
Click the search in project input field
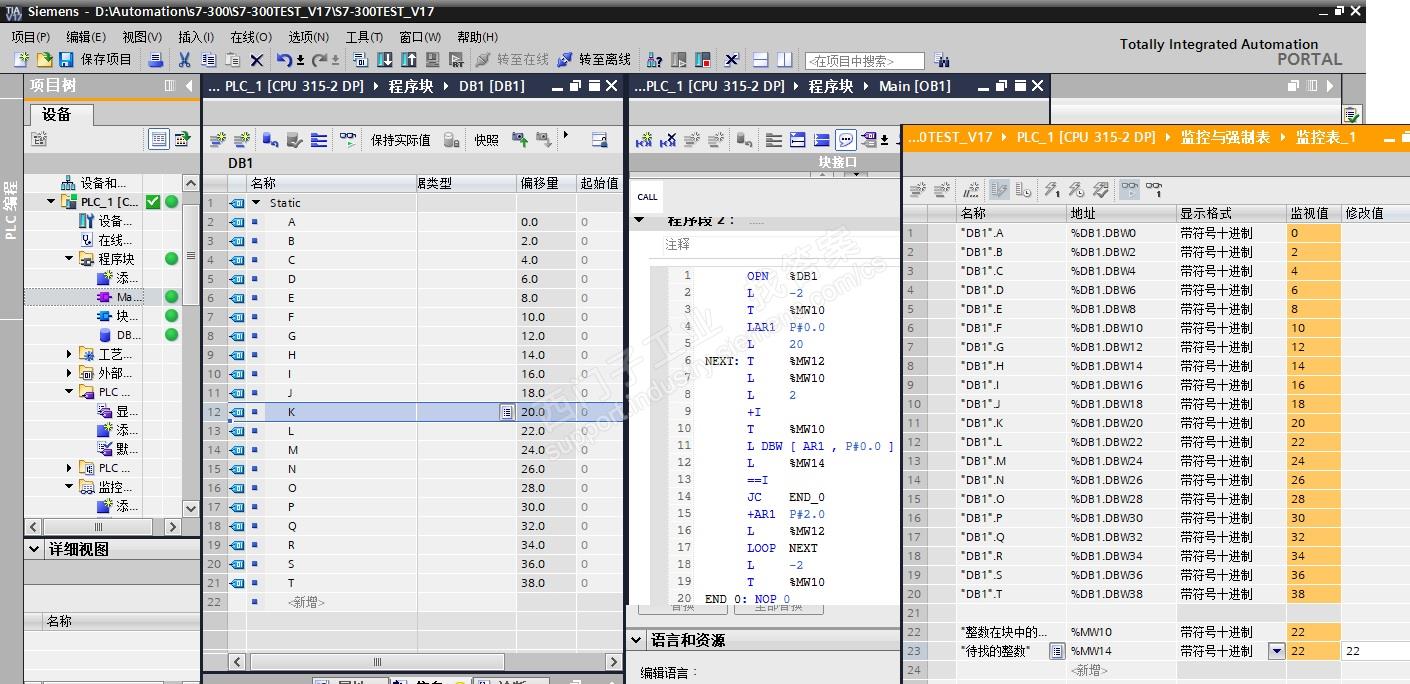[x=864, y=61]
